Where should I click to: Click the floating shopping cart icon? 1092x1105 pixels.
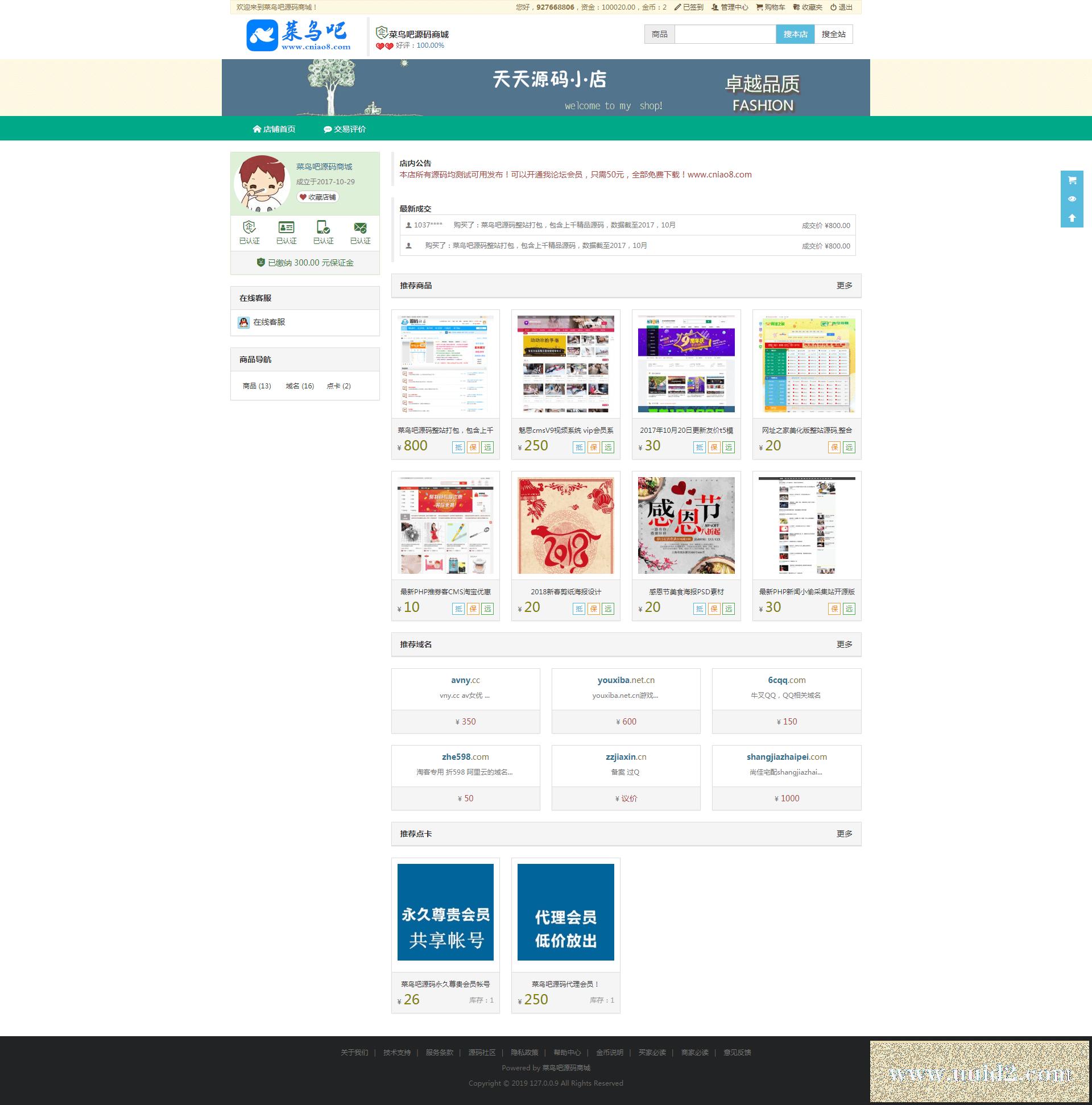point(1072,180)
